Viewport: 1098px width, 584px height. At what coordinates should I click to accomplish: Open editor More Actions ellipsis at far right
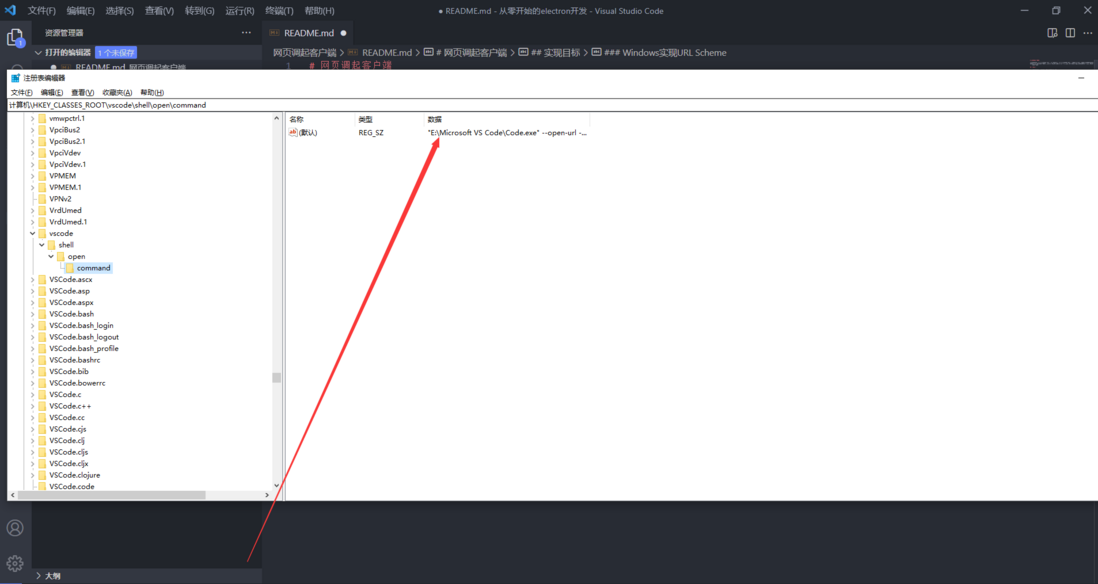[x=1087, y=33]
